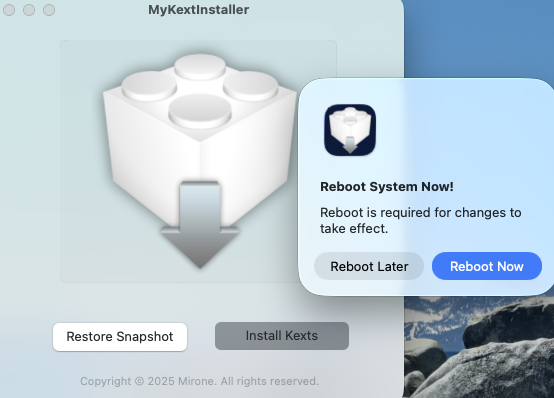Click the MyKextInstaller app icon in the dialog
554x398 pixels.
point(350,130)
